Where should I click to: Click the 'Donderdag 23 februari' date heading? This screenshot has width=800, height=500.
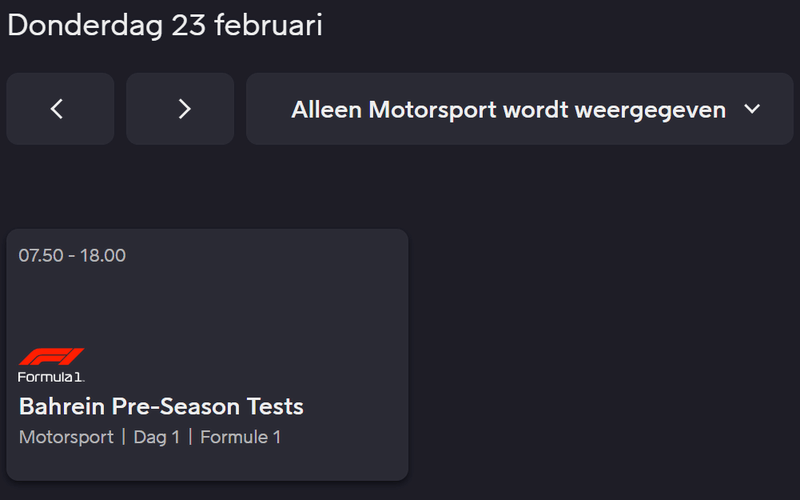coord(165,25)
